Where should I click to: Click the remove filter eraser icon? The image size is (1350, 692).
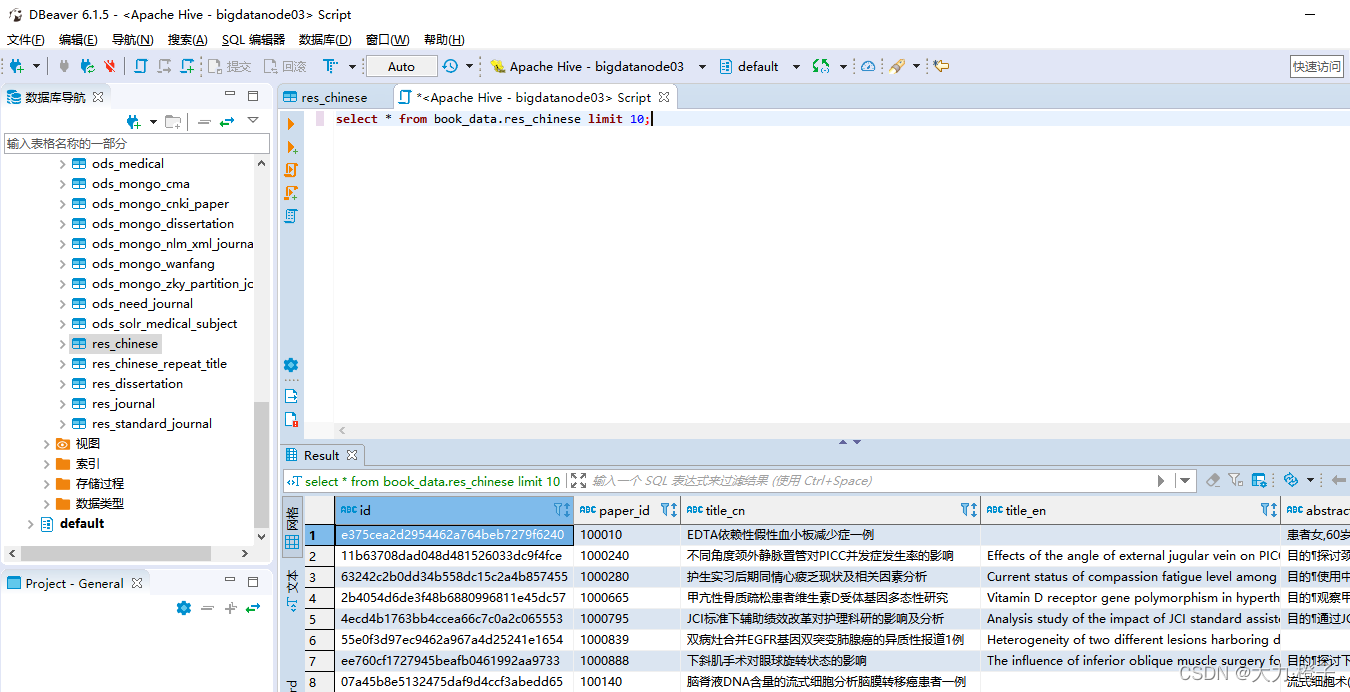coord(1213,481)
